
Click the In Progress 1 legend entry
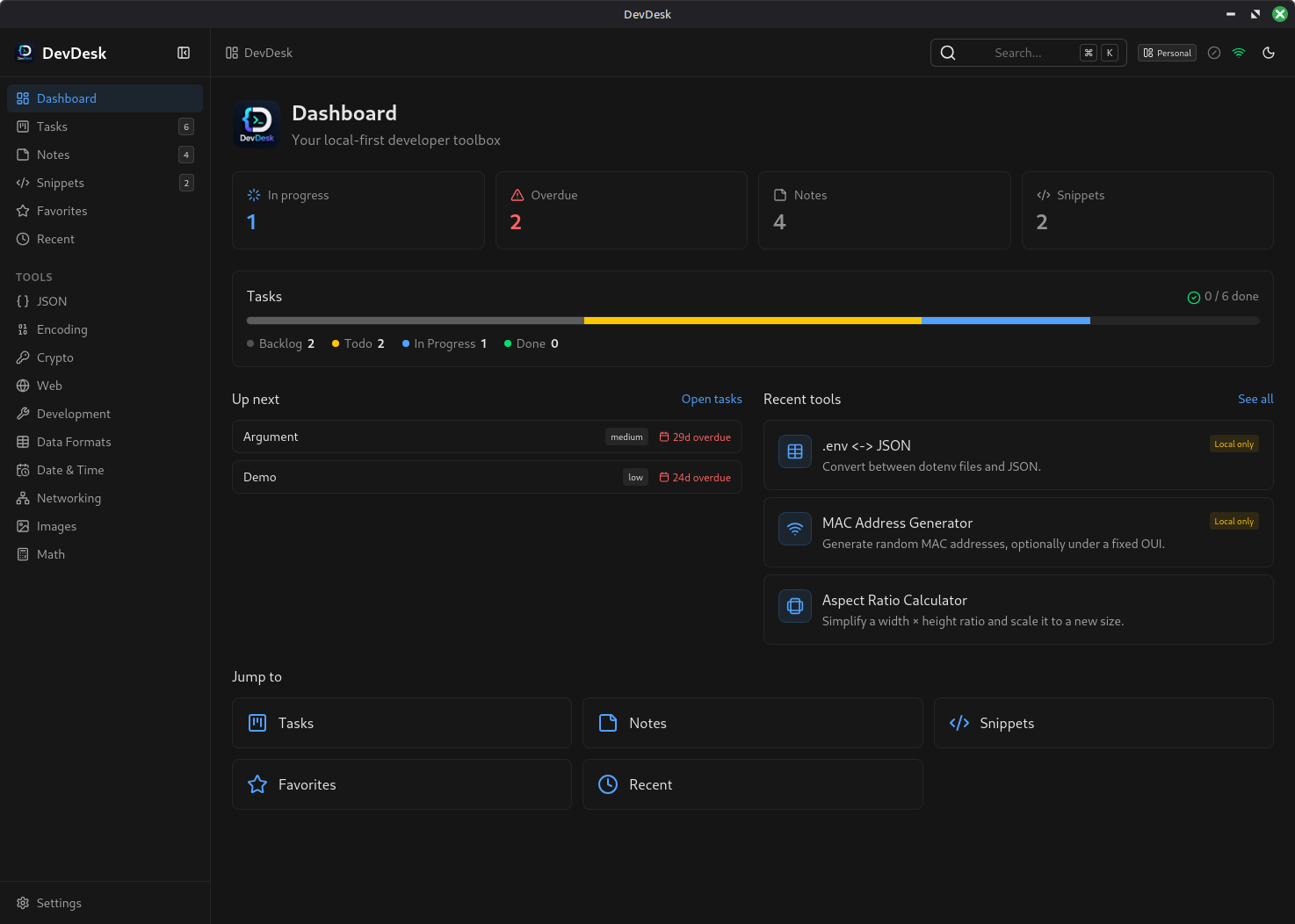pos(445,343)
